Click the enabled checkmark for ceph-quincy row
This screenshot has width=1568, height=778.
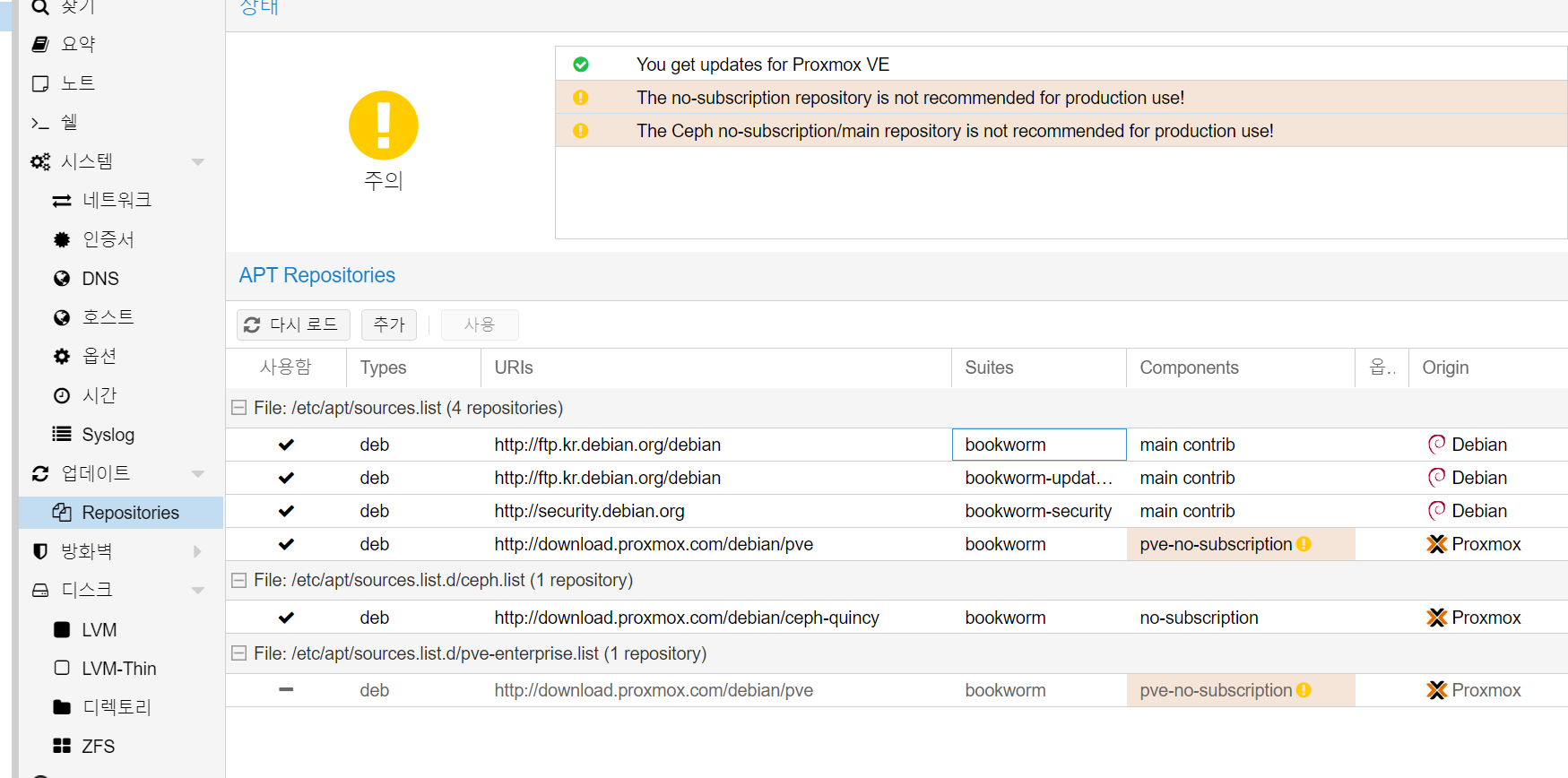[286, 618]
